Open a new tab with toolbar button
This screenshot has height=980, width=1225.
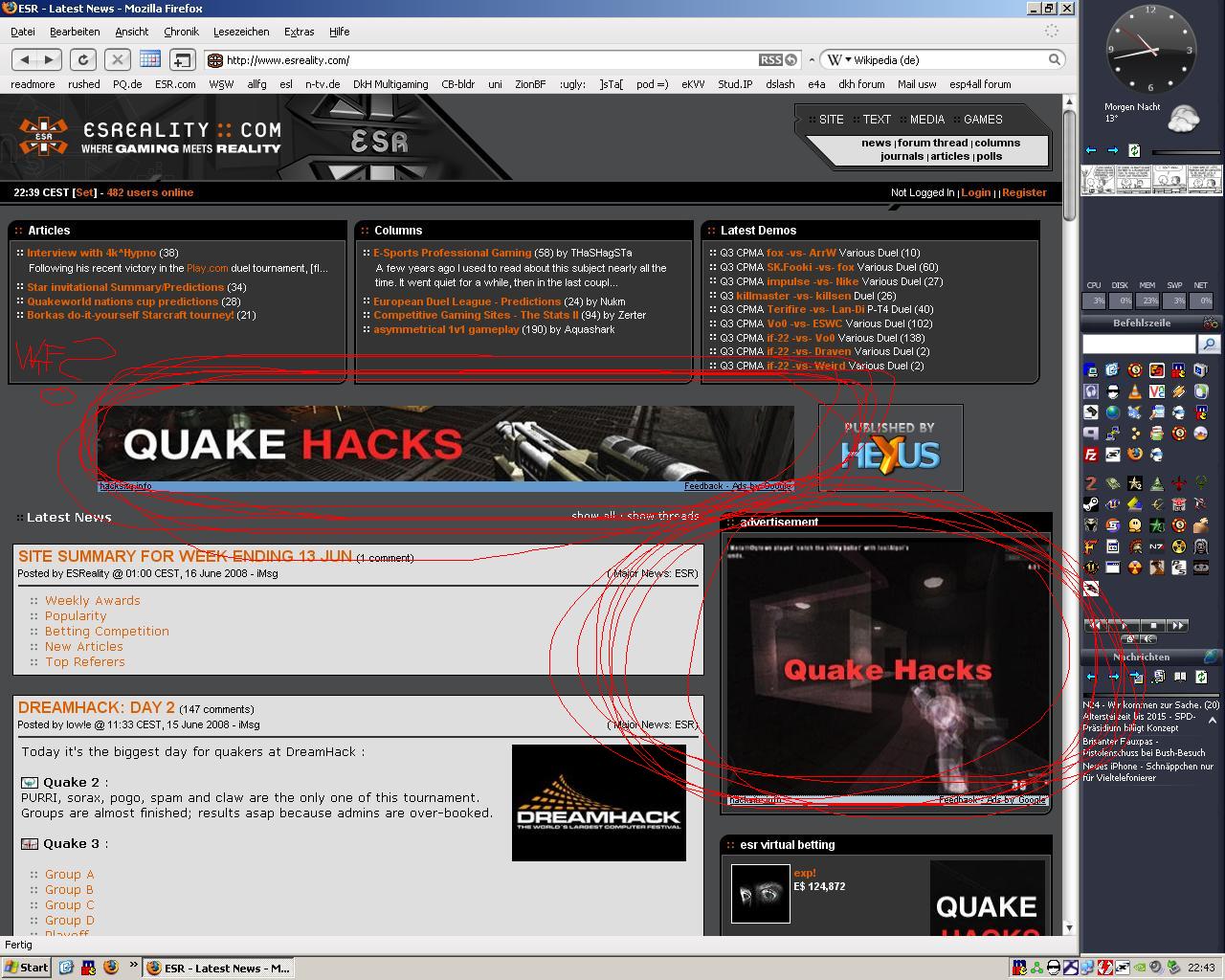(x=182, y=59)
